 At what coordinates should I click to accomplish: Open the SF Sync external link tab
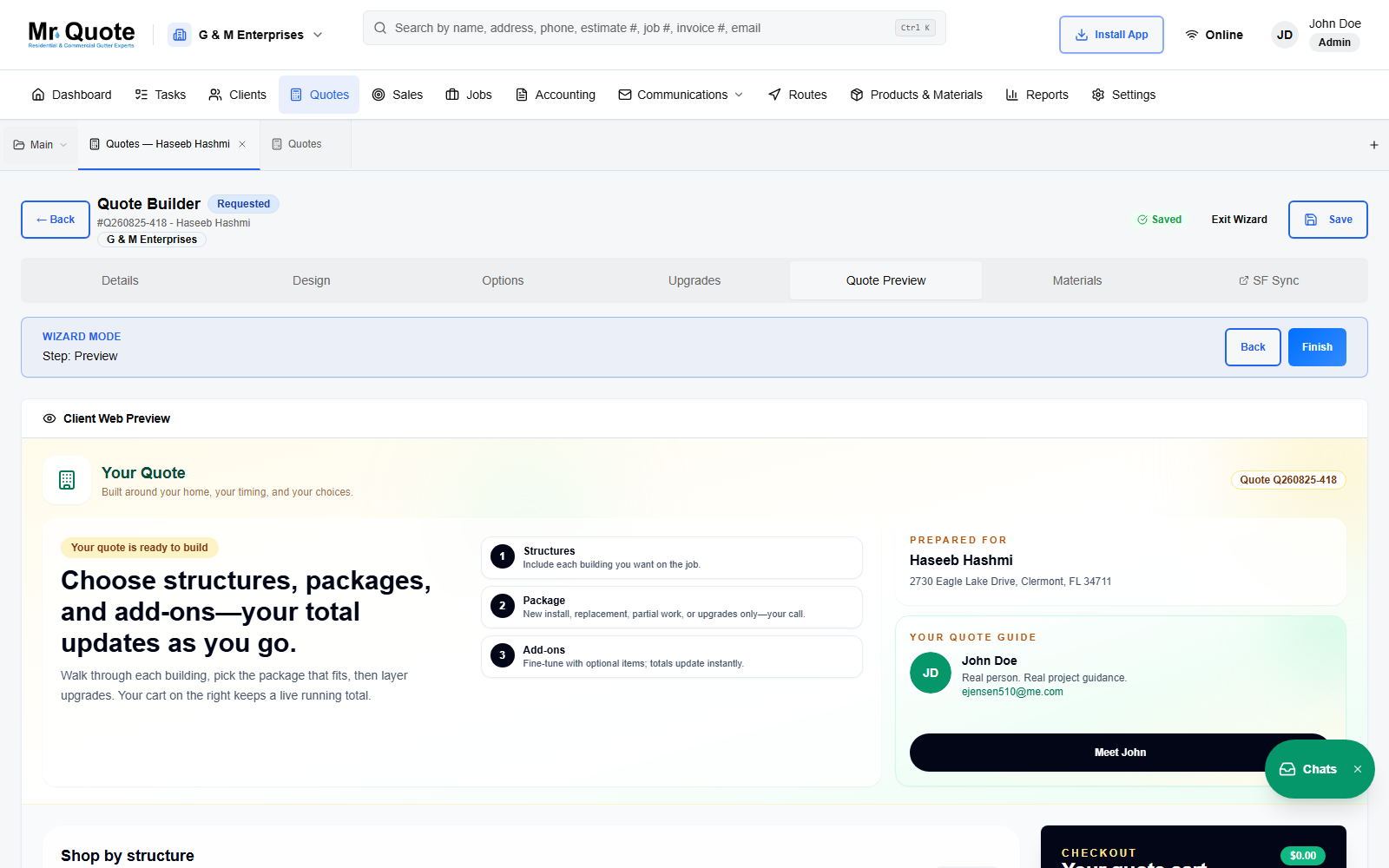pos(1268,280)
